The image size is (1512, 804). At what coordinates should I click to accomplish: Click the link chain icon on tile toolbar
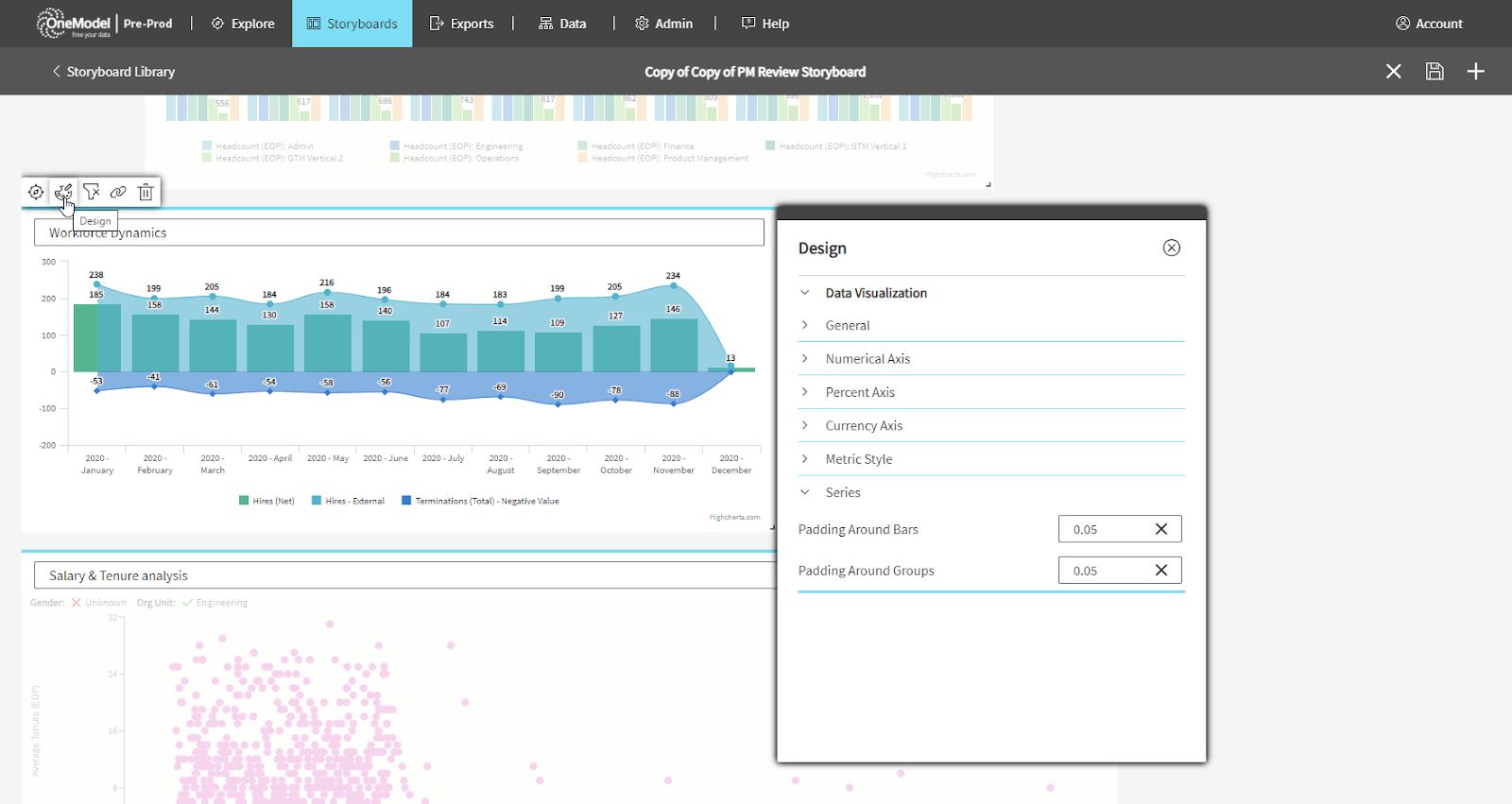point(118,192)
